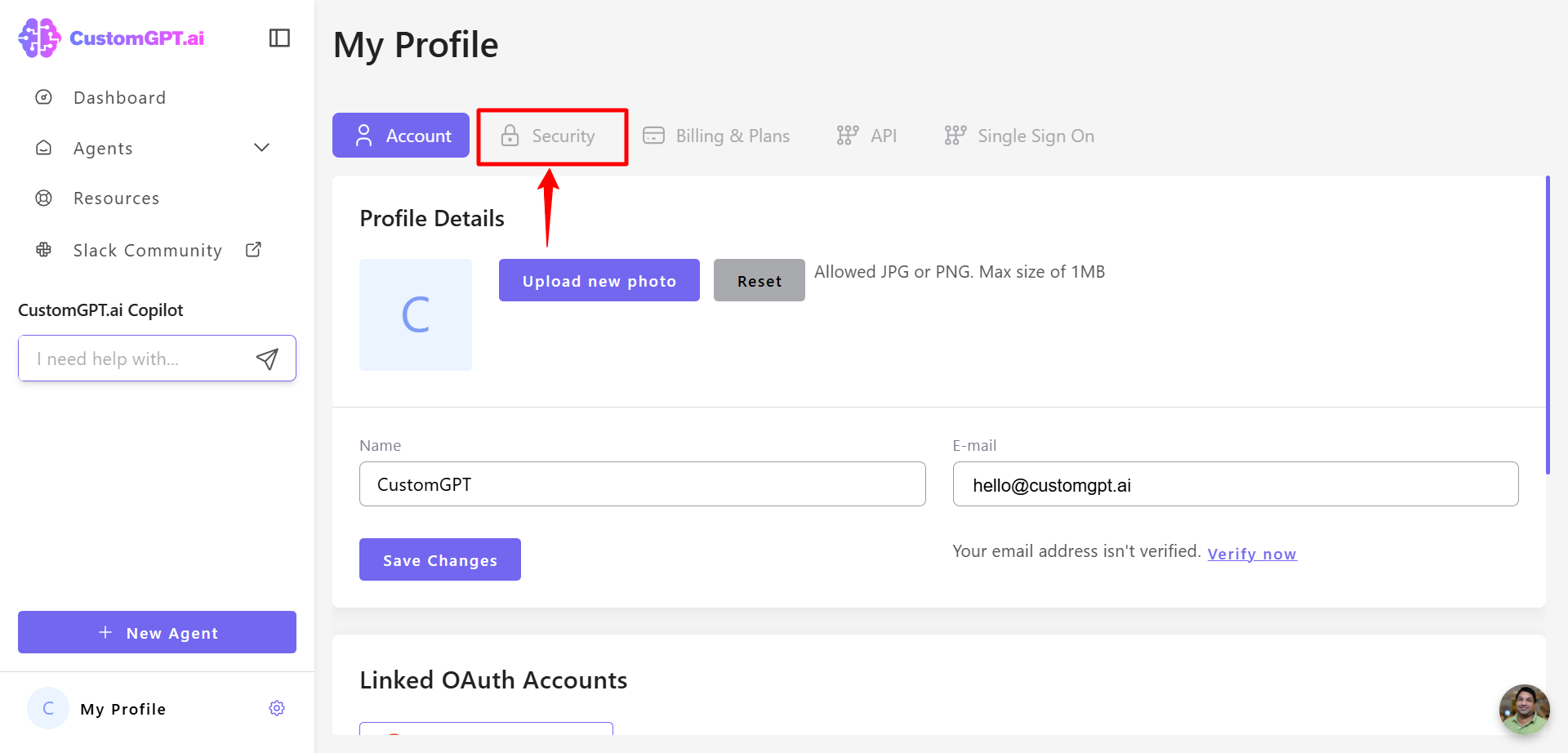Screen dimensions: 1568x753
Task: Open My Profile in the sidebar footer
Action: tap(123, 709)
